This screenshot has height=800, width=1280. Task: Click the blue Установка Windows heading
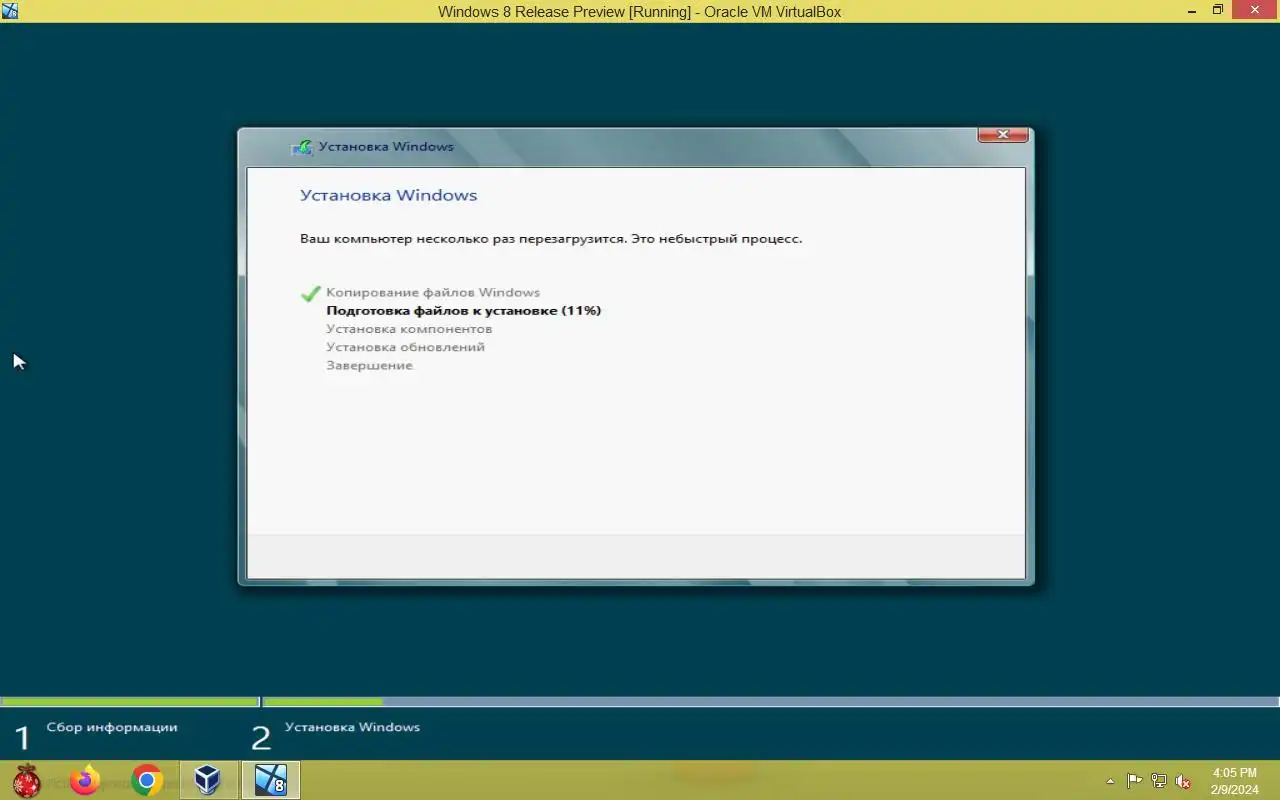pos(389,195)
